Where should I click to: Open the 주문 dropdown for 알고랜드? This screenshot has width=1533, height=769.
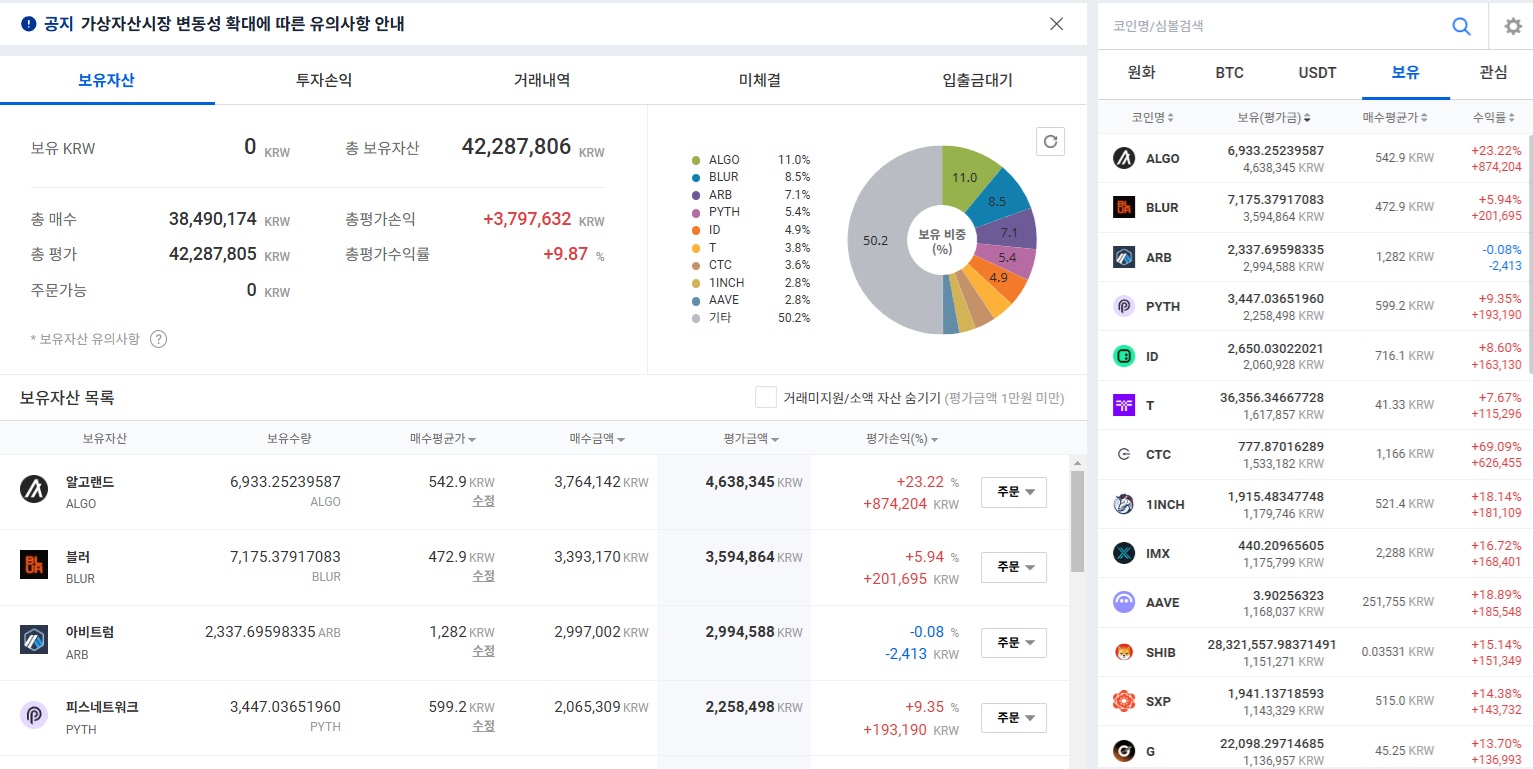tap(1014, 492)
